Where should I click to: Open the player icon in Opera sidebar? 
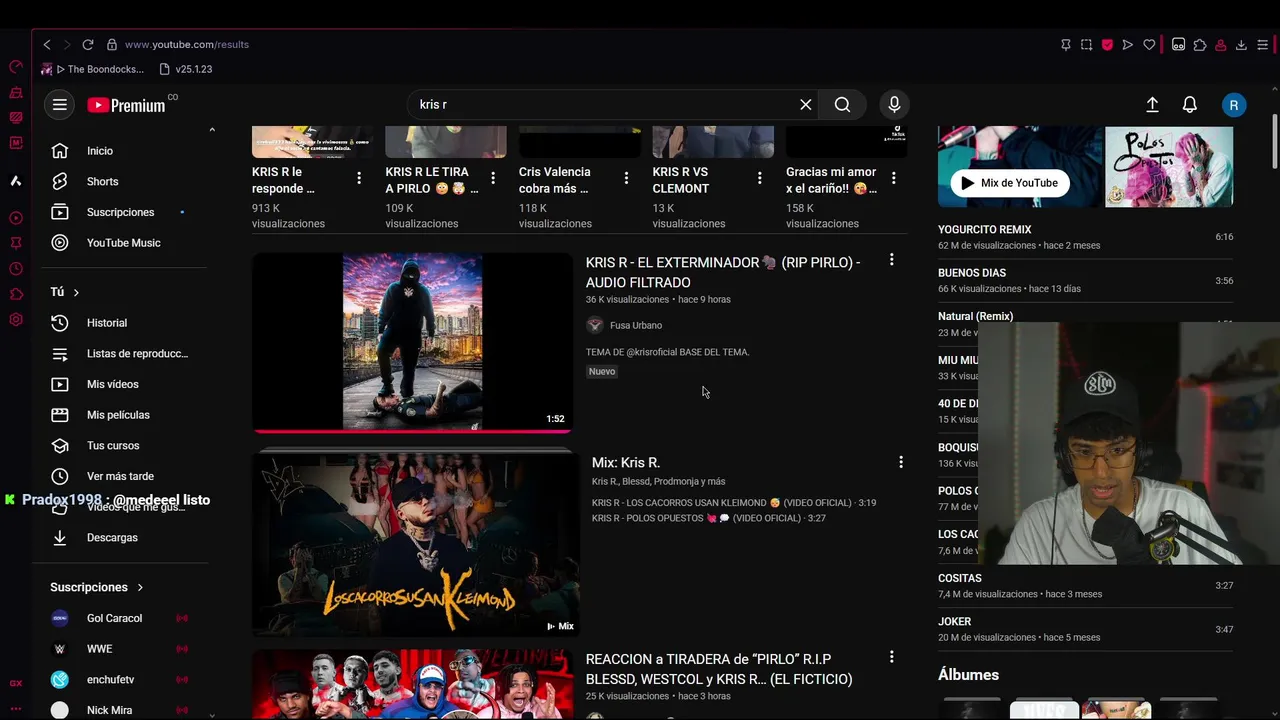pos(15,218)
